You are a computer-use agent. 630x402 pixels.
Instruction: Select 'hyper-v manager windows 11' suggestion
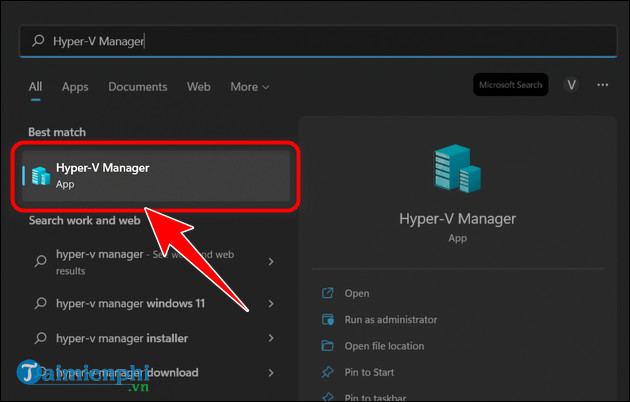(156, 304)
